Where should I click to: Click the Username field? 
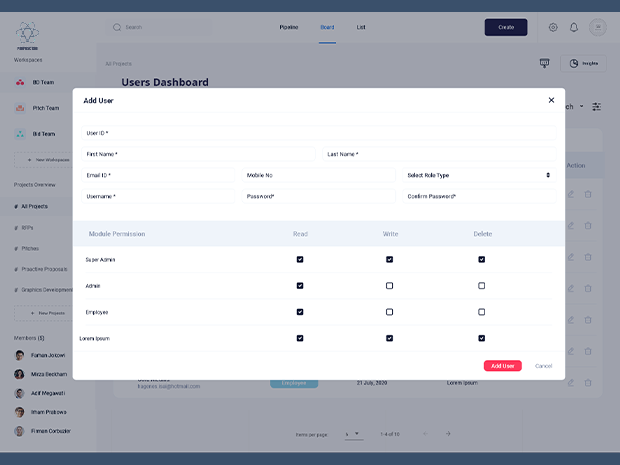coord(158,196)
